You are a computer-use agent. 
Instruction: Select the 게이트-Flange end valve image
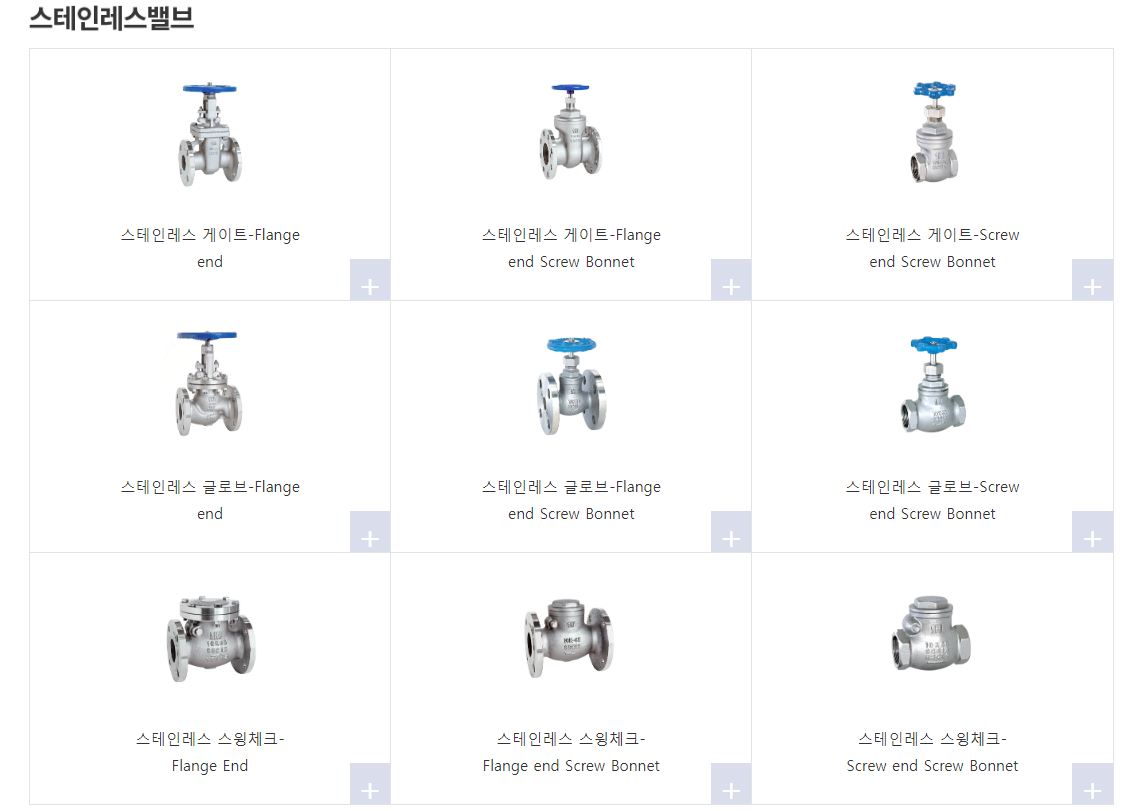[210, 135]
